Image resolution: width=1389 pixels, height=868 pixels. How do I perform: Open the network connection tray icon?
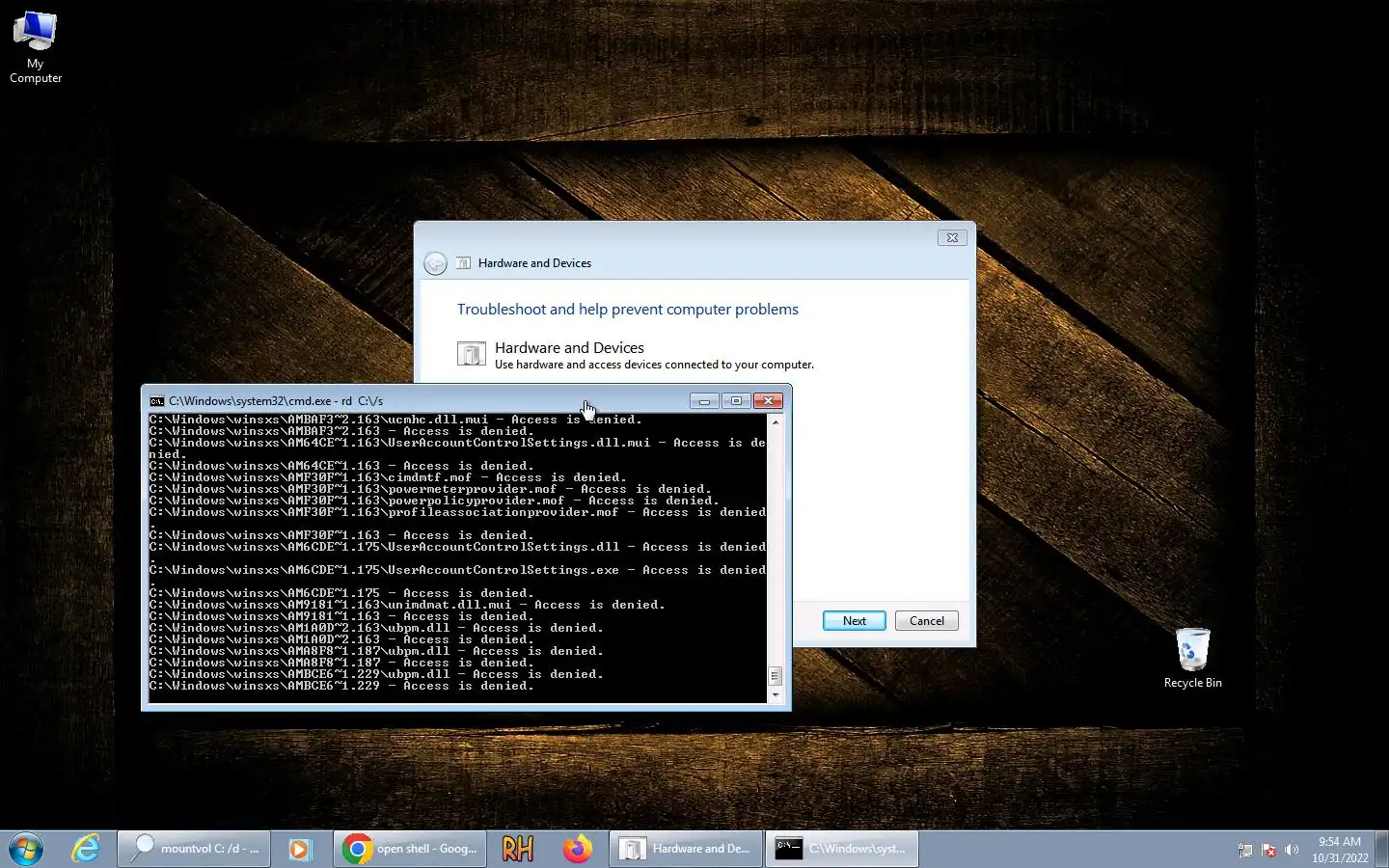point(1245,851)
